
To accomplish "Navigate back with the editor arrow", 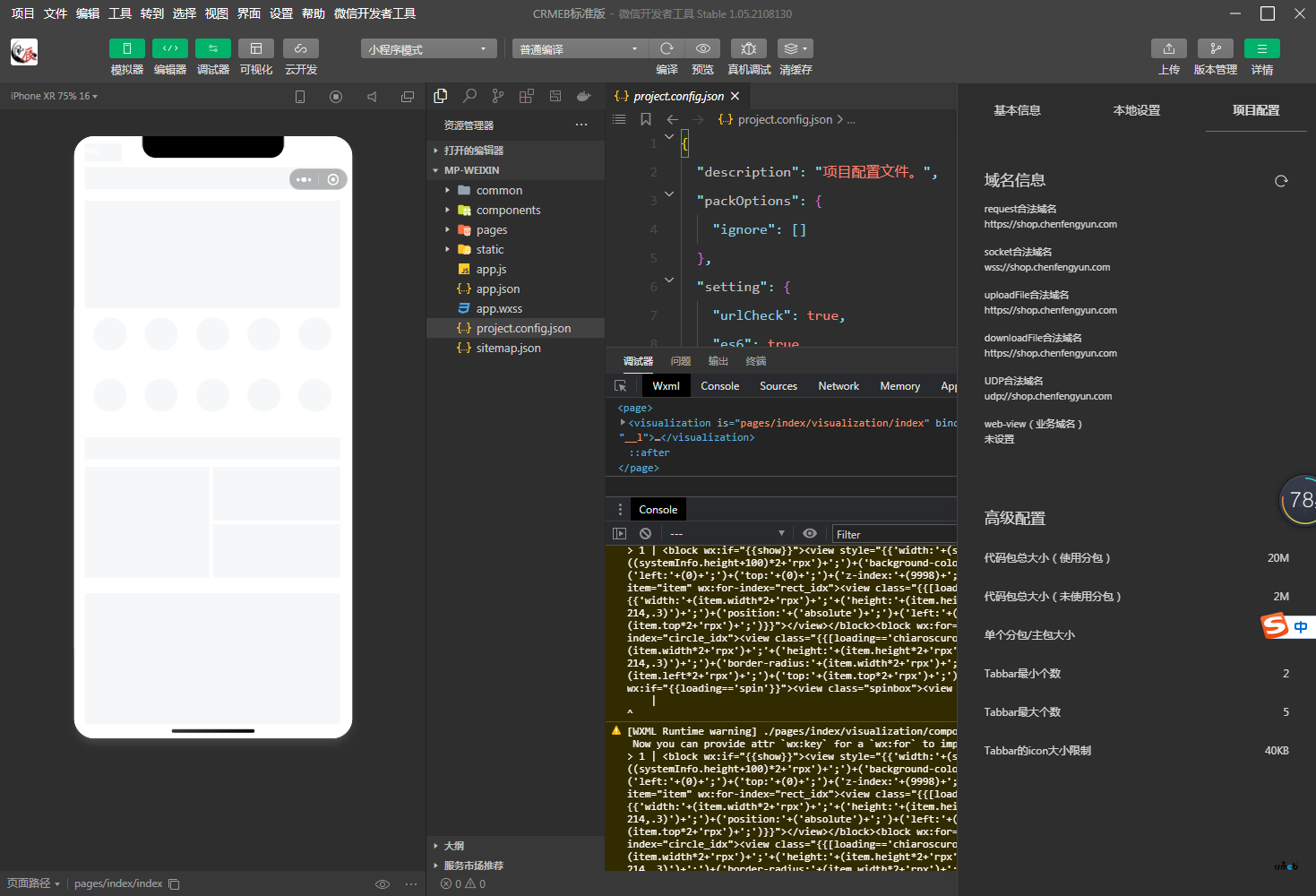I will 673,119.
